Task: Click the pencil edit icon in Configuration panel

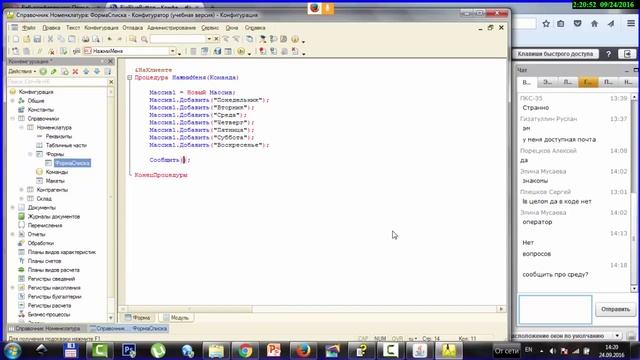Action: point(53,71)
